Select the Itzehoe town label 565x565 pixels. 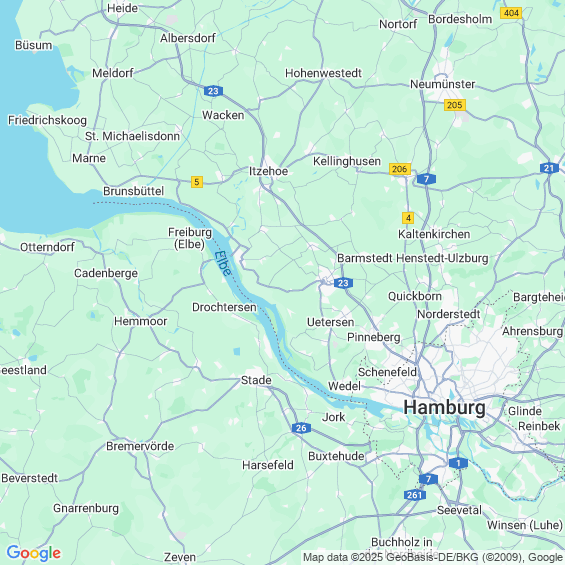coord(268,171)
